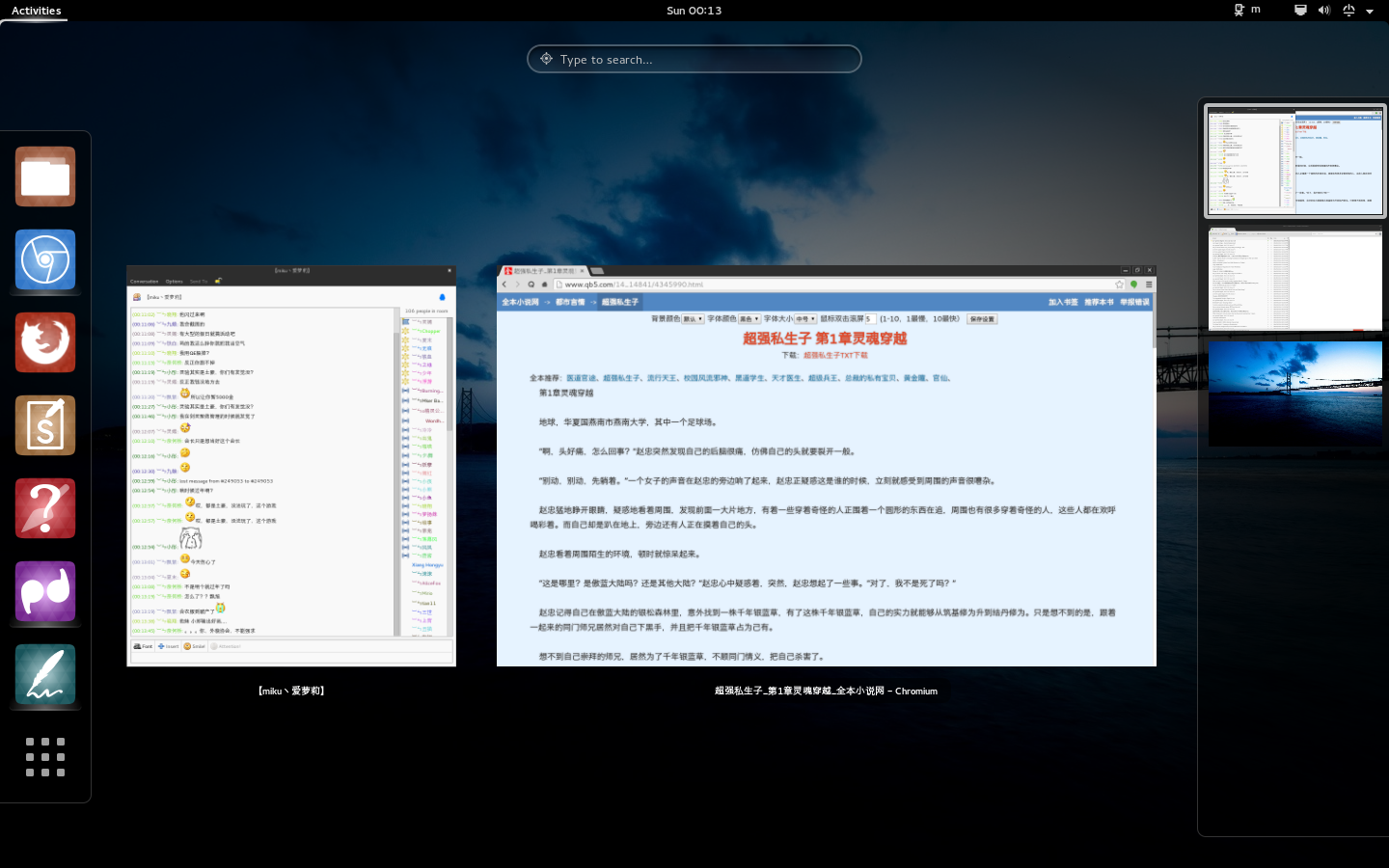1389x868 pixels.
Task: Open the Conversation menu in the chat window
Action: tap(144, 282)
